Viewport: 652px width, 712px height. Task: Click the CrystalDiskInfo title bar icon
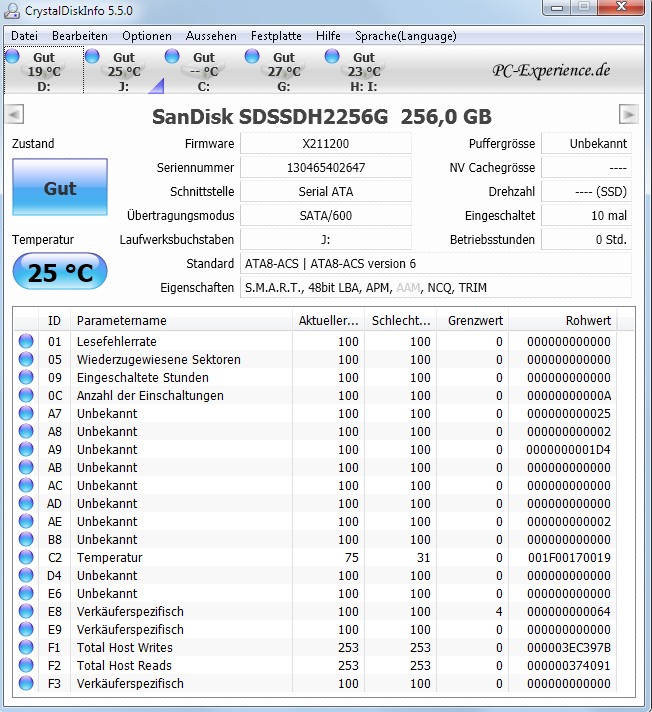pos(11,10)
